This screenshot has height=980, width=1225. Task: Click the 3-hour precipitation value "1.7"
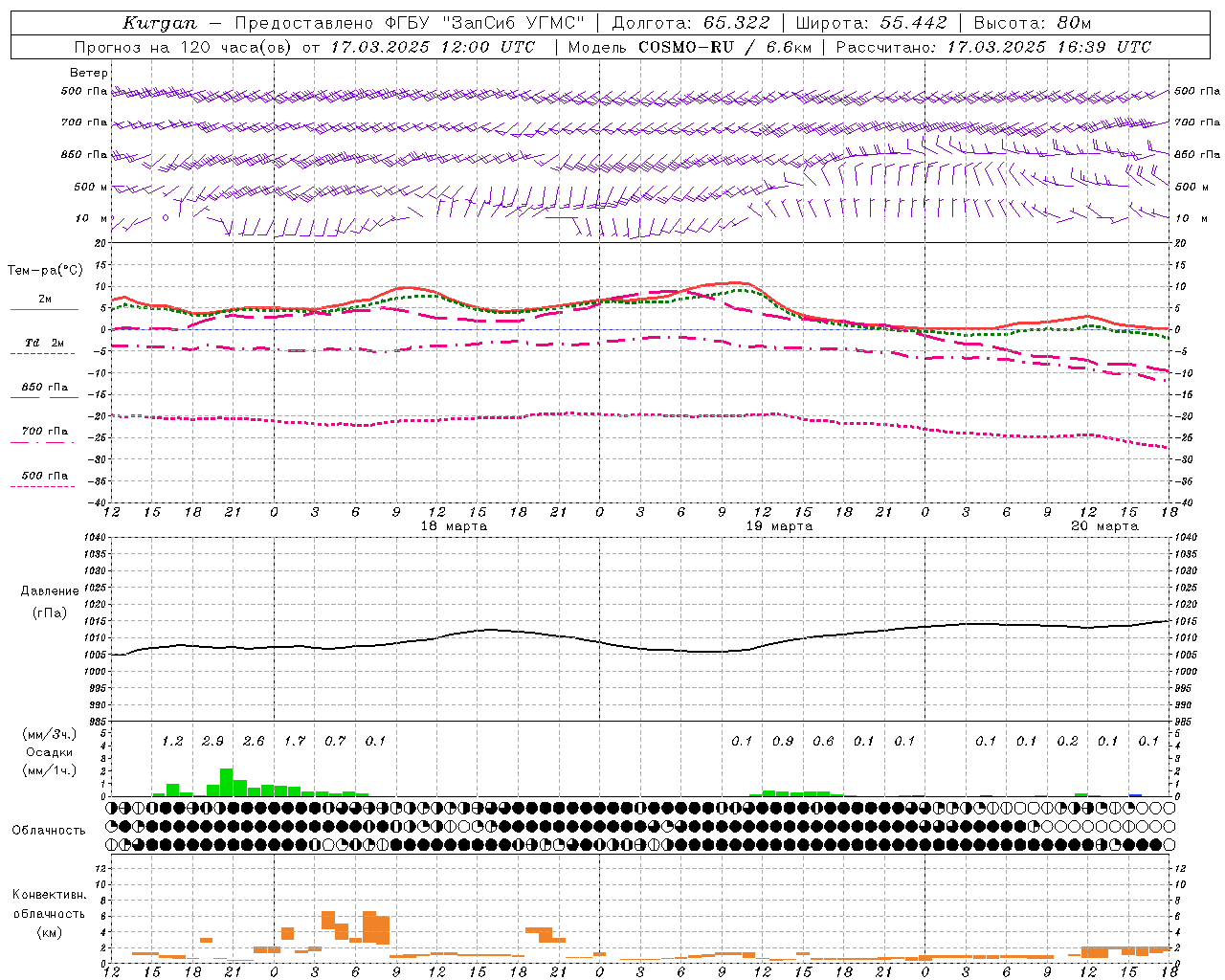tap(294, 741)
